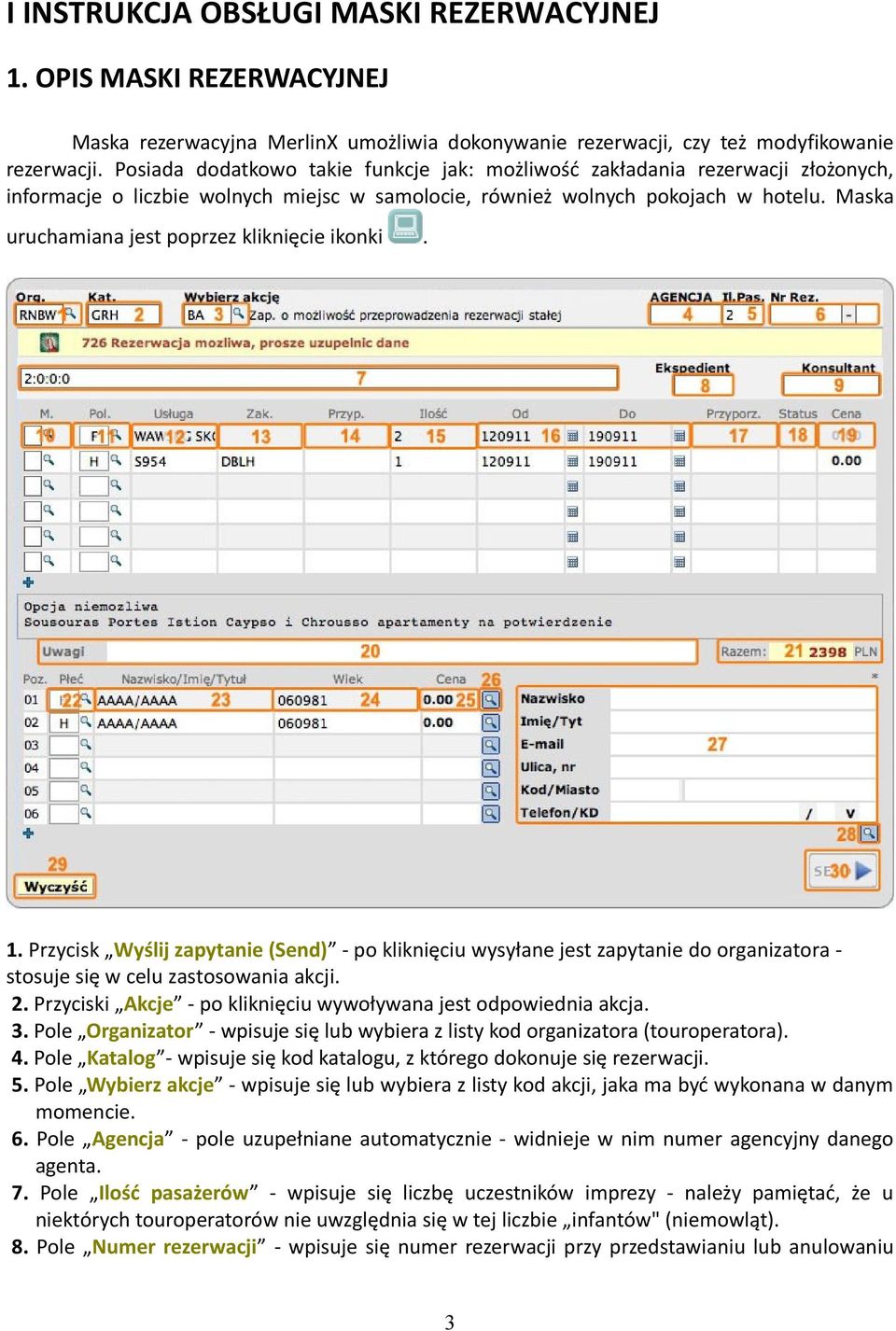Click the green term 'Wybierz akcje' in item 5
Viewport: 896px width, 1331px height.
pos(150,1085)
